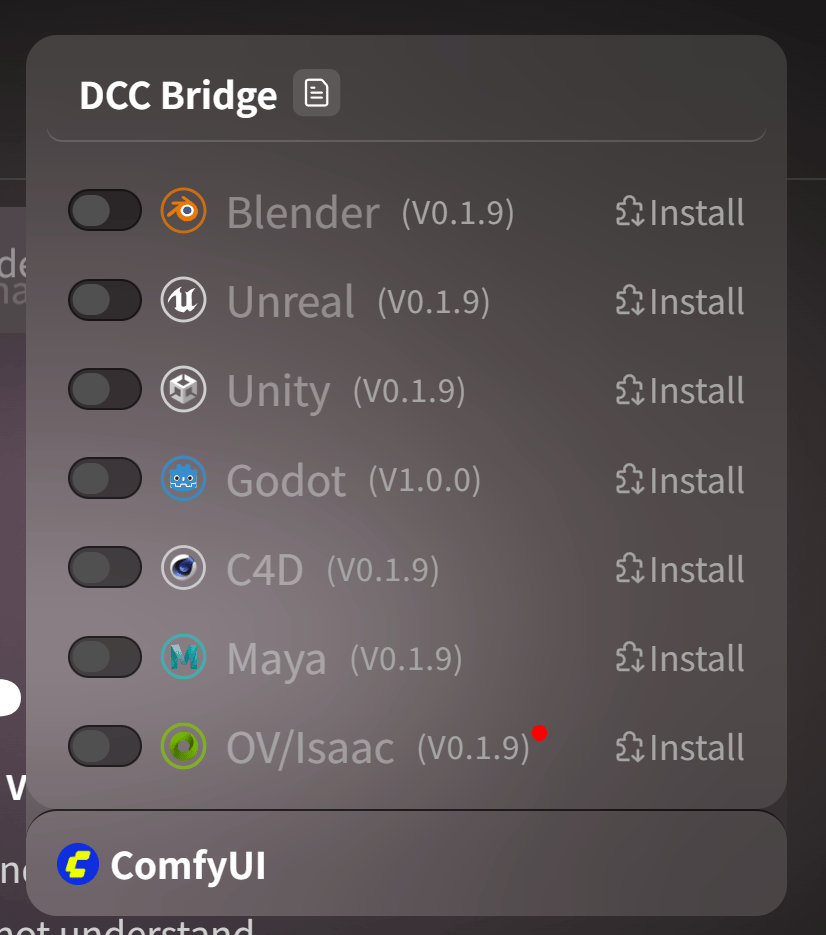Enable the Blender bridge toggle
The width and height of the screenshot is (826, 935).
[x=105, y=211]
